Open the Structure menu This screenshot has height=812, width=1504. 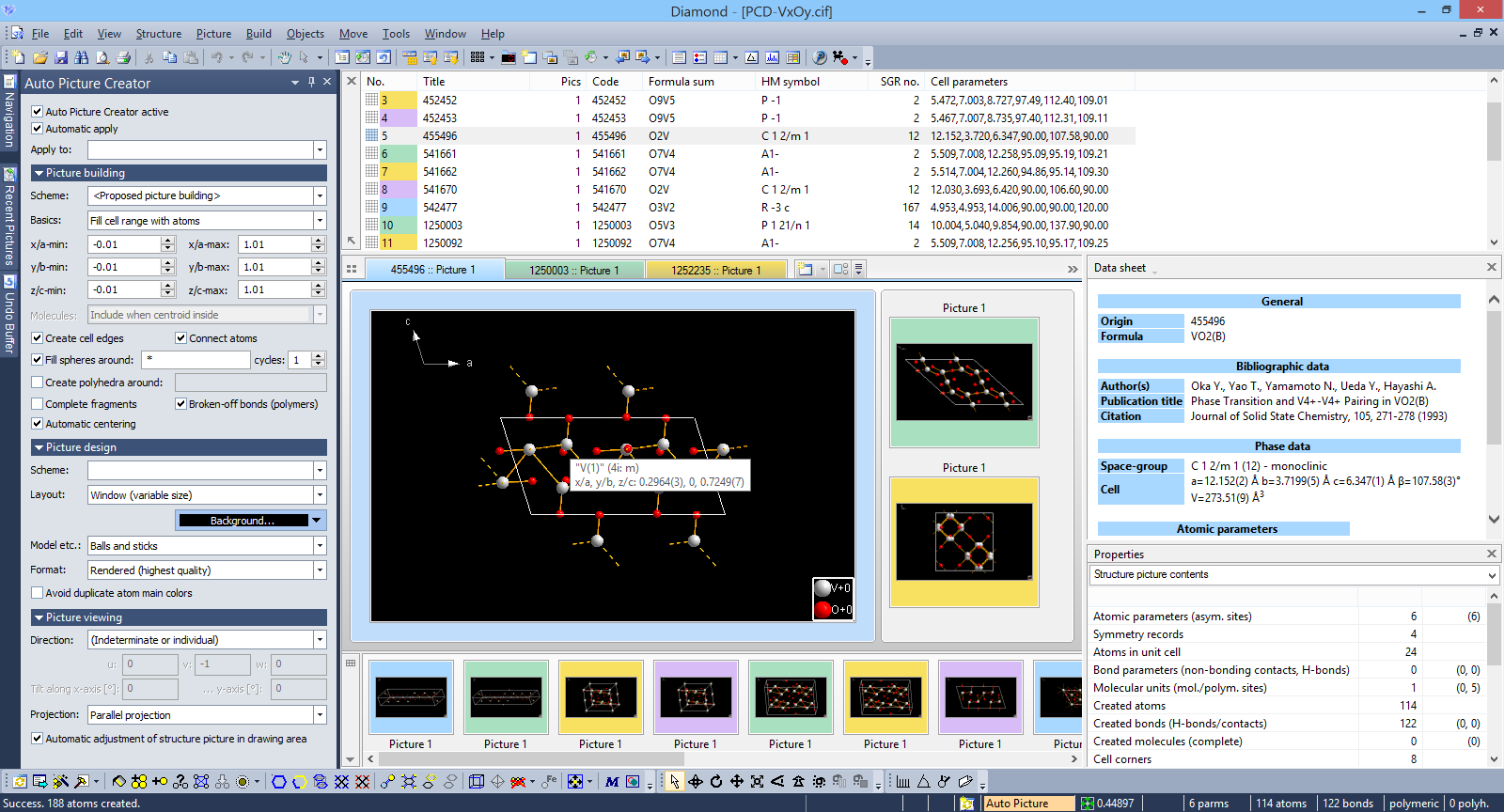(158, 34)
